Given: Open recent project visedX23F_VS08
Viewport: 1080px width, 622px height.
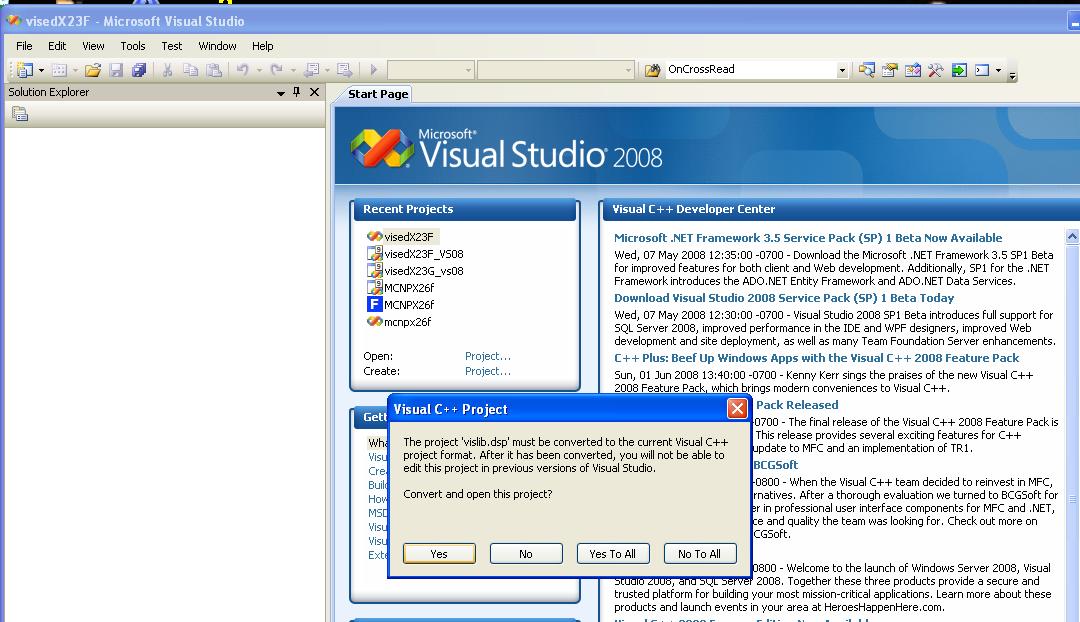Looking at the screenshot, I should 424,254.
